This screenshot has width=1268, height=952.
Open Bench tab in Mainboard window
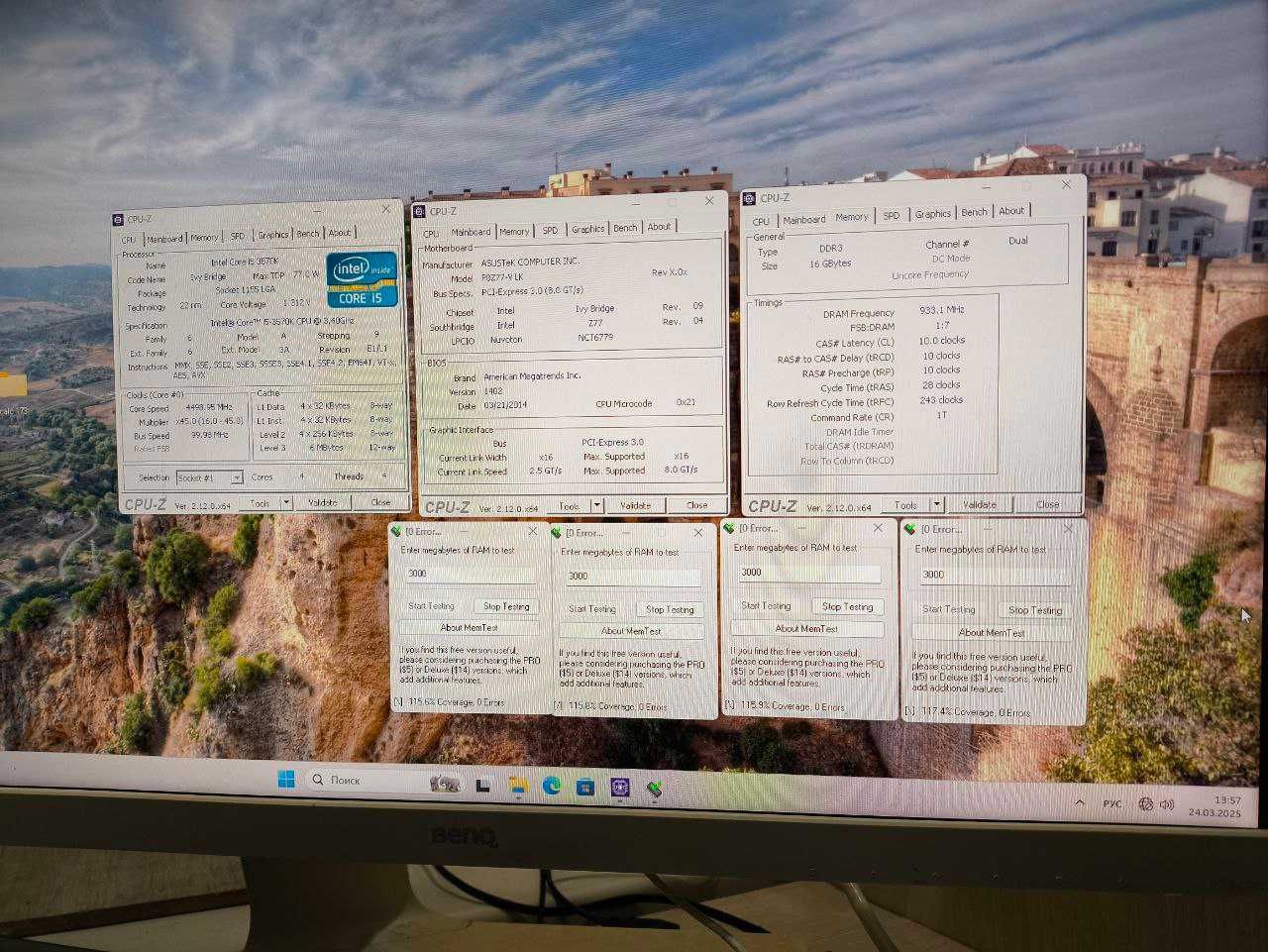(625, 228)
